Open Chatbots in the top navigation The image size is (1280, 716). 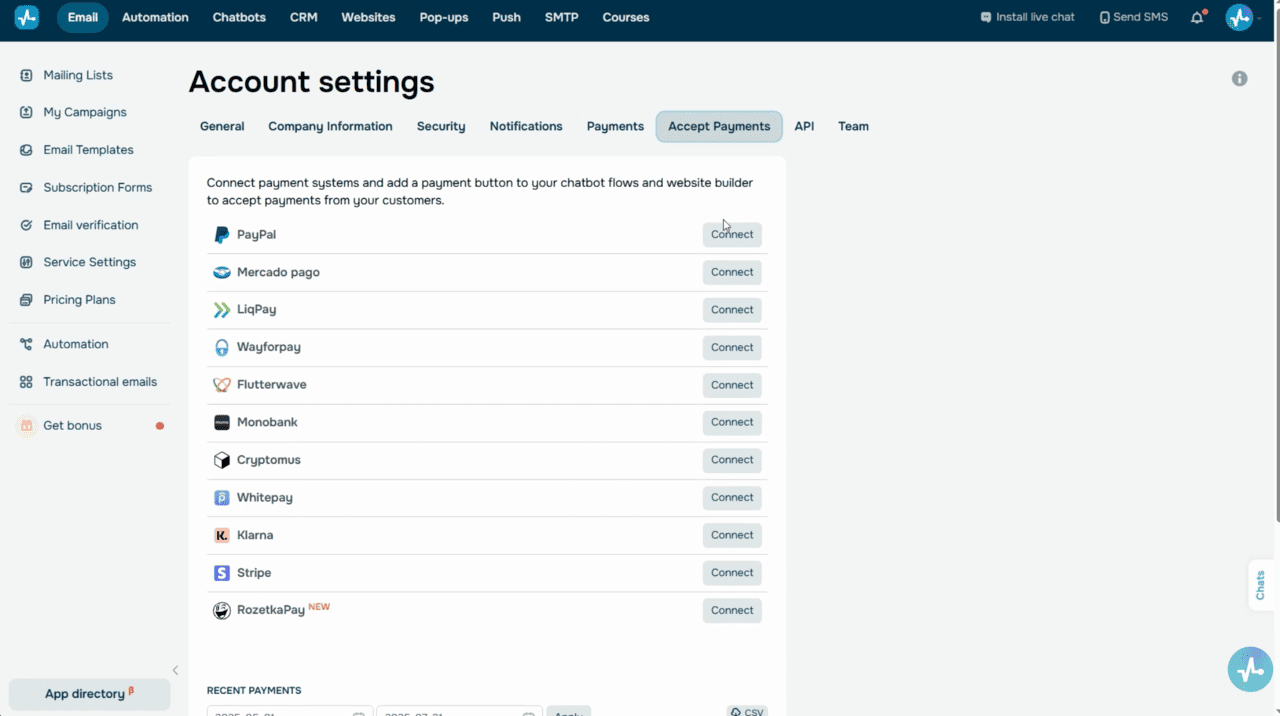[239, 17]
